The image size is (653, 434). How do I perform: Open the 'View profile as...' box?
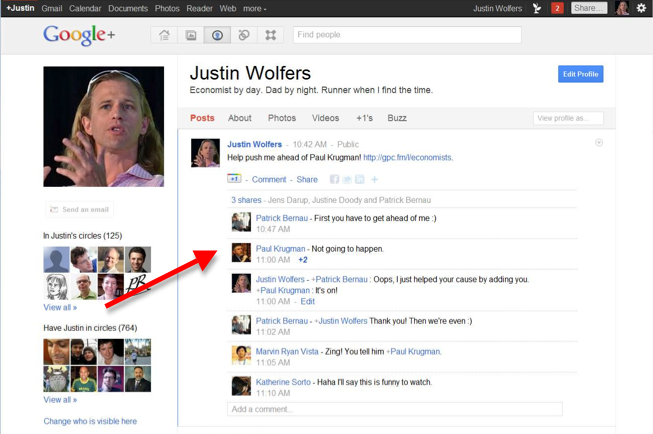click(568, 118)
